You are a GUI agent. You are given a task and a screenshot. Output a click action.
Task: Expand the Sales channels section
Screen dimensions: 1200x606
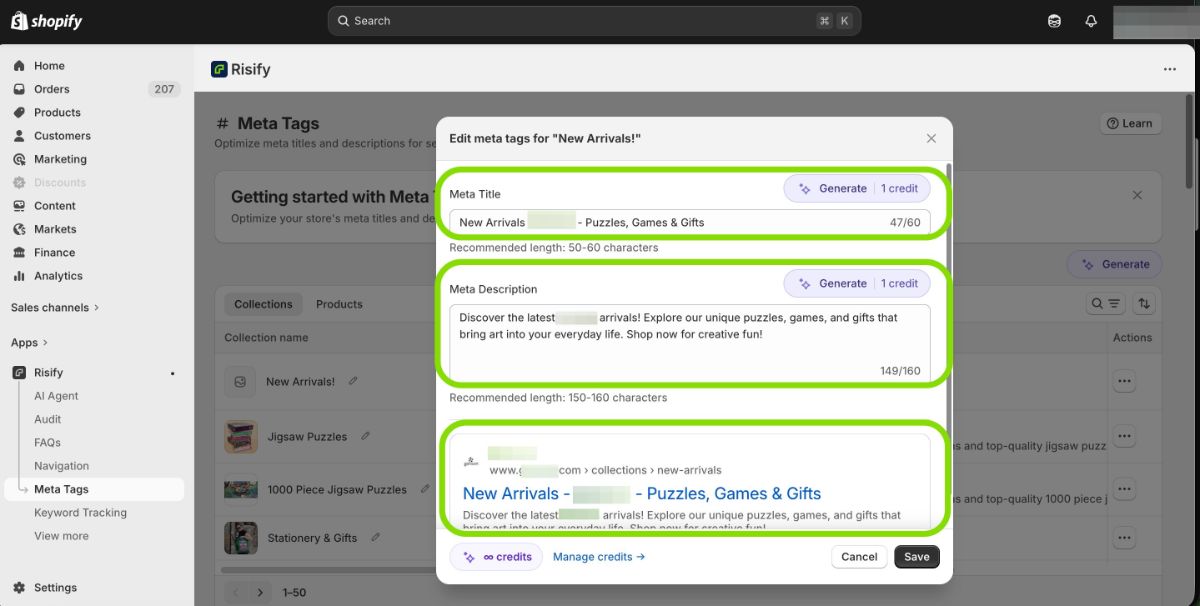pos(55,308)
